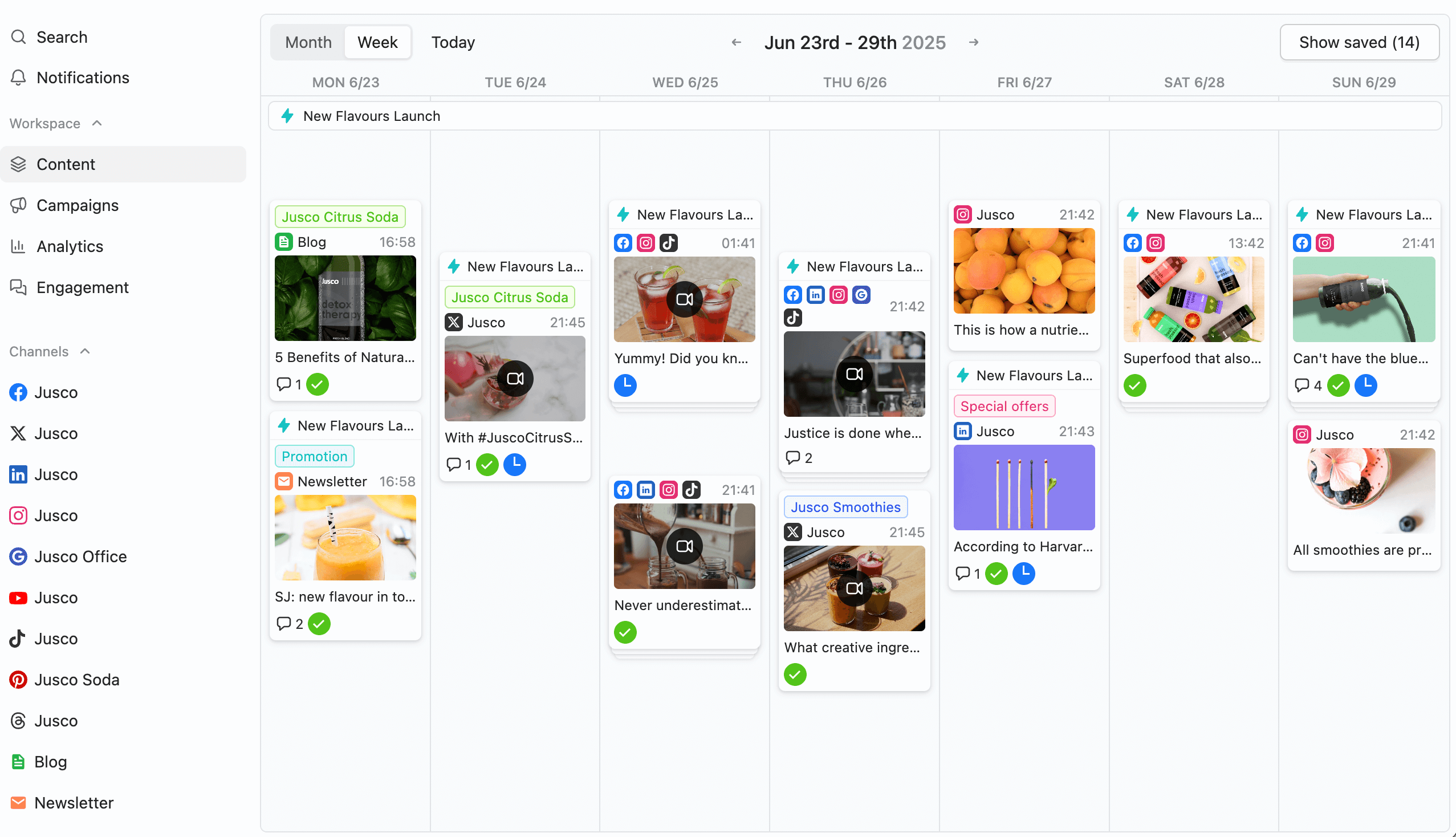Open comments on the '5 Benefits of Natura...' blog post
Viewport: 1456px width, 837px height.
pos(284,384)
